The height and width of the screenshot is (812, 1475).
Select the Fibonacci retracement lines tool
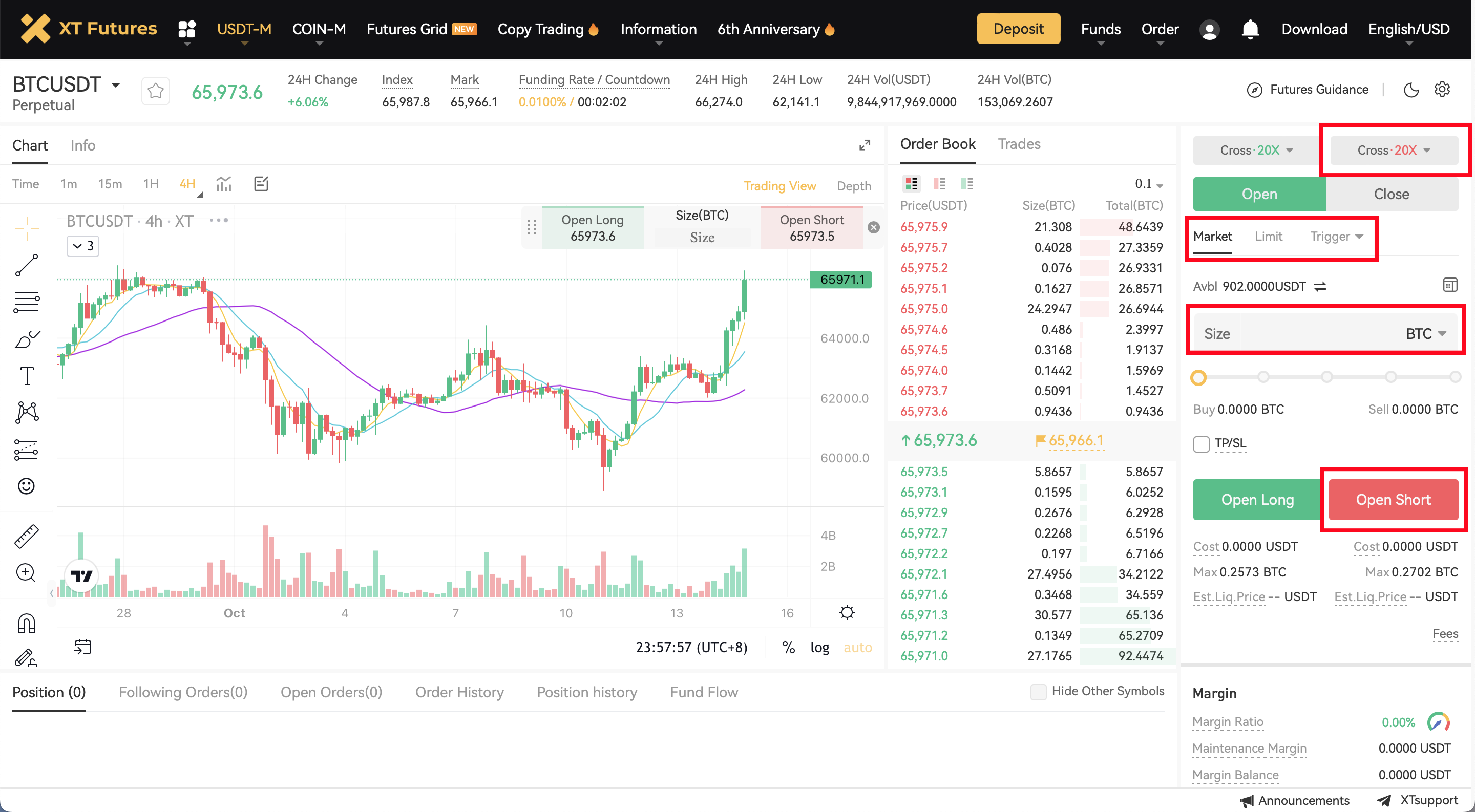click(x=26, y=302)
